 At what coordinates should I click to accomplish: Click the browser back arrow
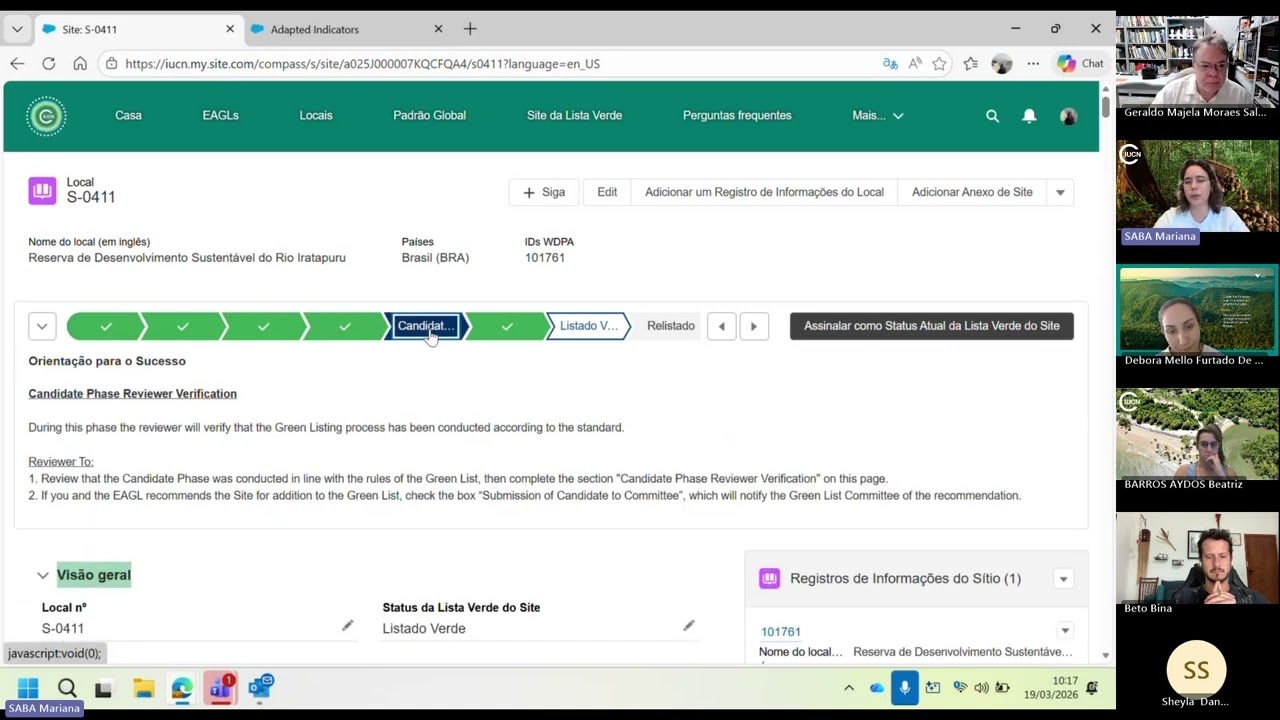tap(17, 63)
